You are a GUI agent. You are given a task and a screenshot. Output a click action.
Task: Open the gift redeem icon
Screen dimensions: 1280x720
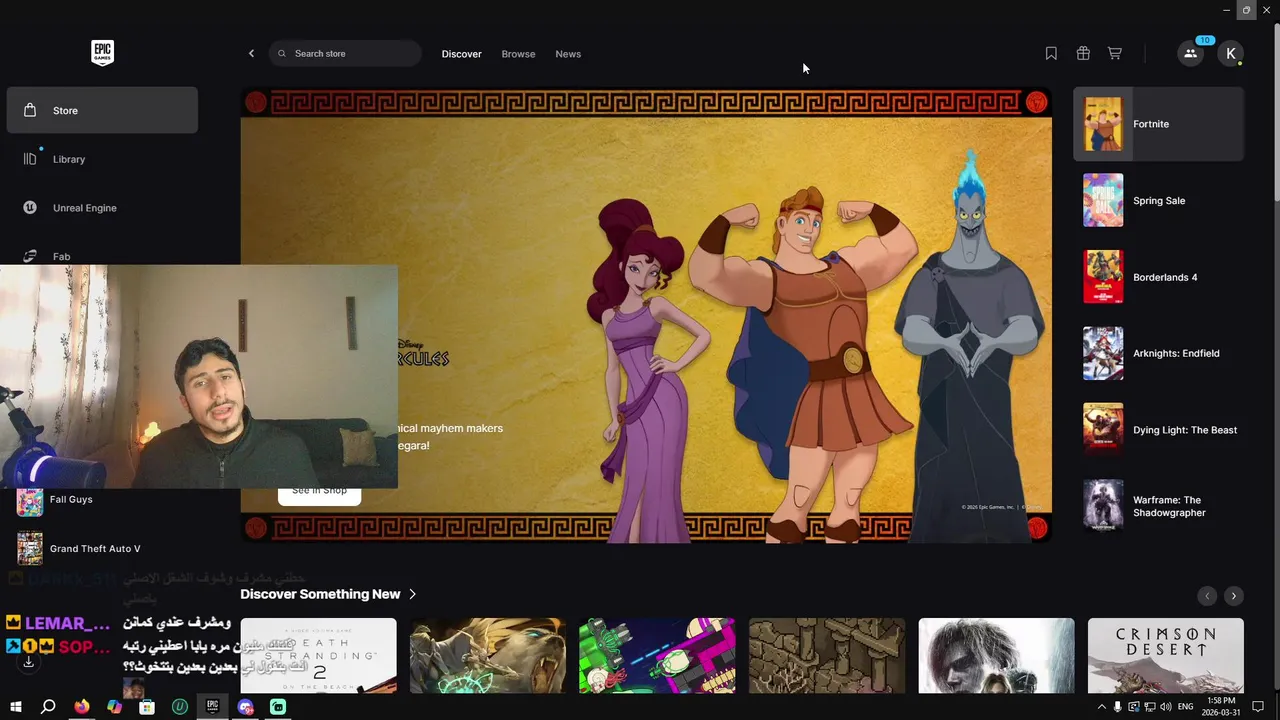pos(1083,53)
